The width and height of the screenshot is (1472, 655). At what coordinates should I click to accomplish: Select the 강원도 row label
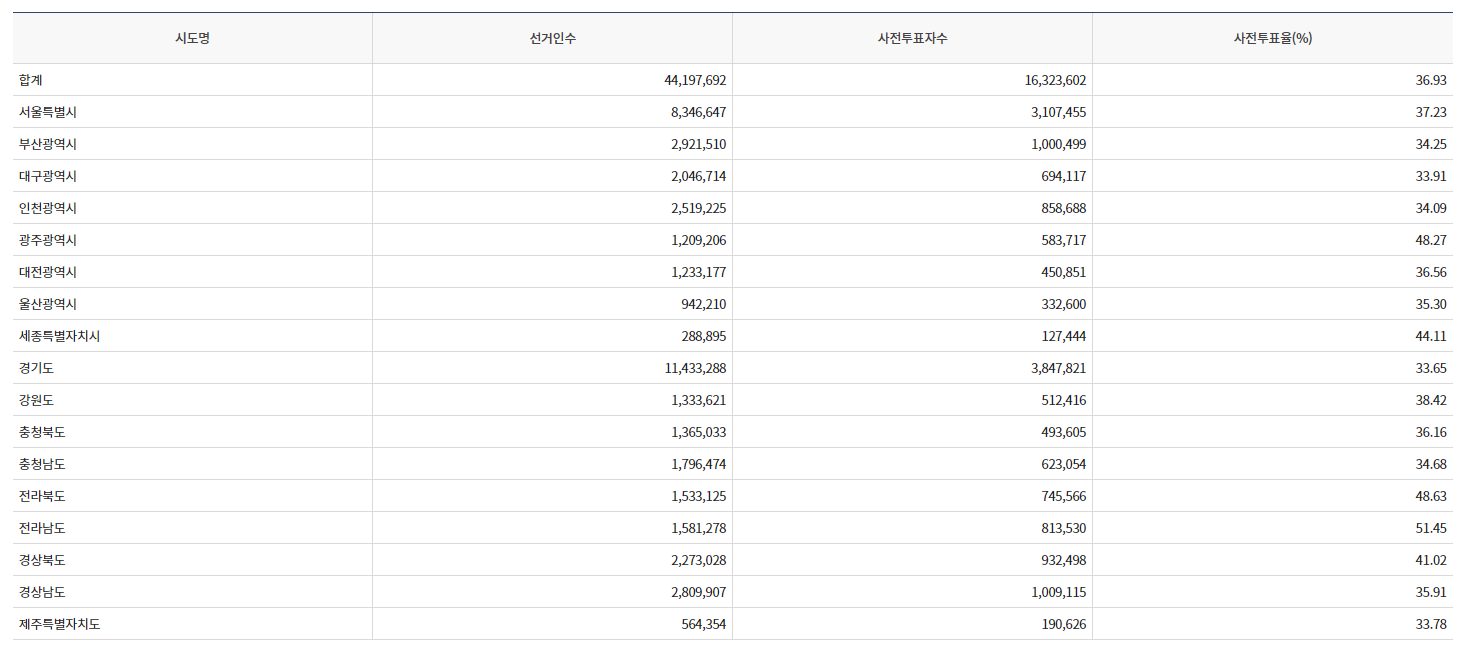pyautogui.click(x=36, y=400)
